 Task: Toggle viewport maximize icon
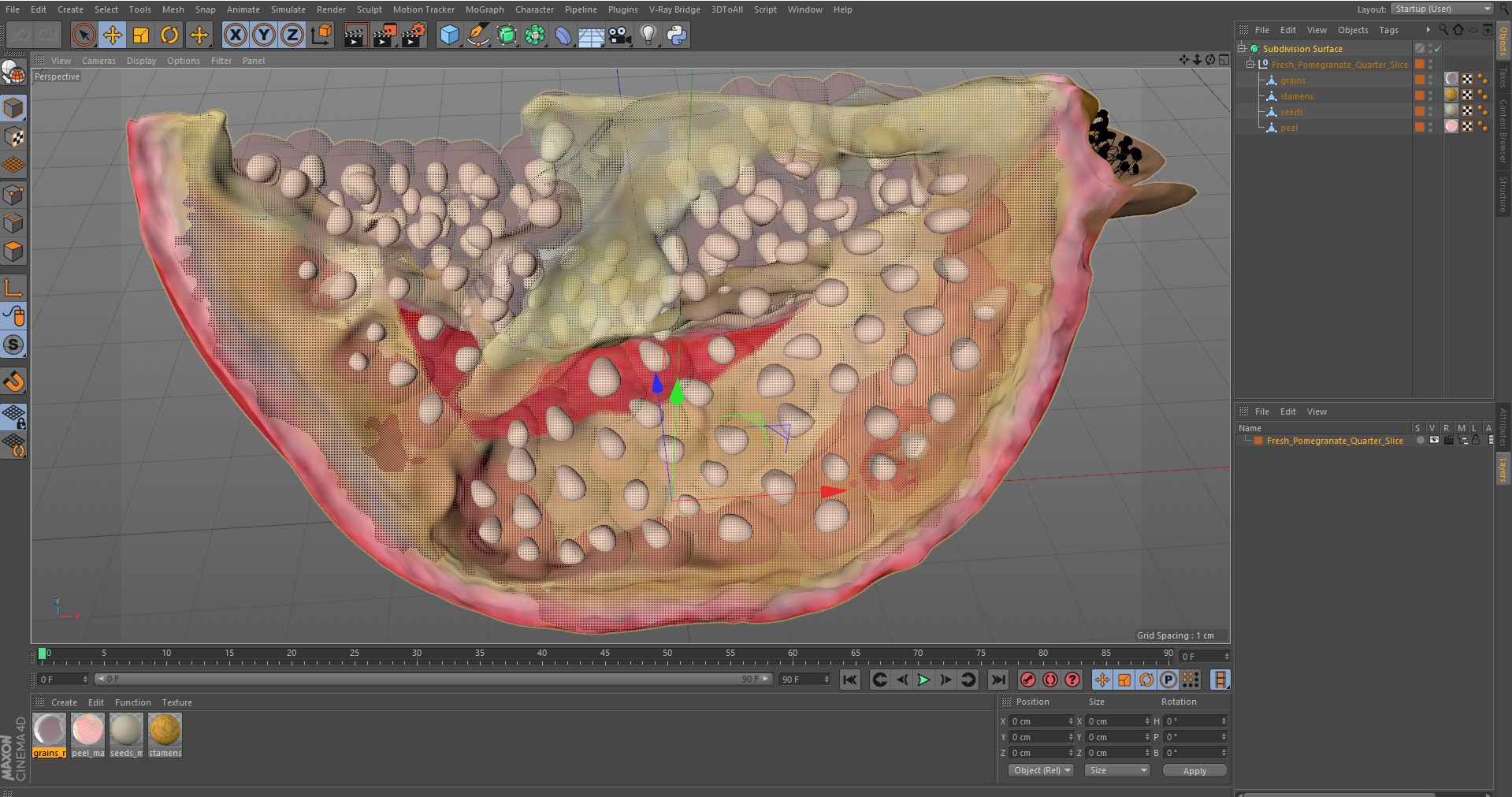(x=1224, y=60)
